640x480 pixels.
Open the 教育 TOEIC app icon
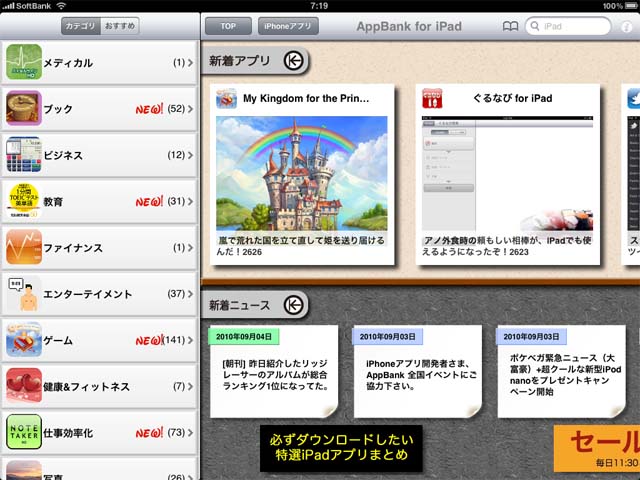[24, 201]
